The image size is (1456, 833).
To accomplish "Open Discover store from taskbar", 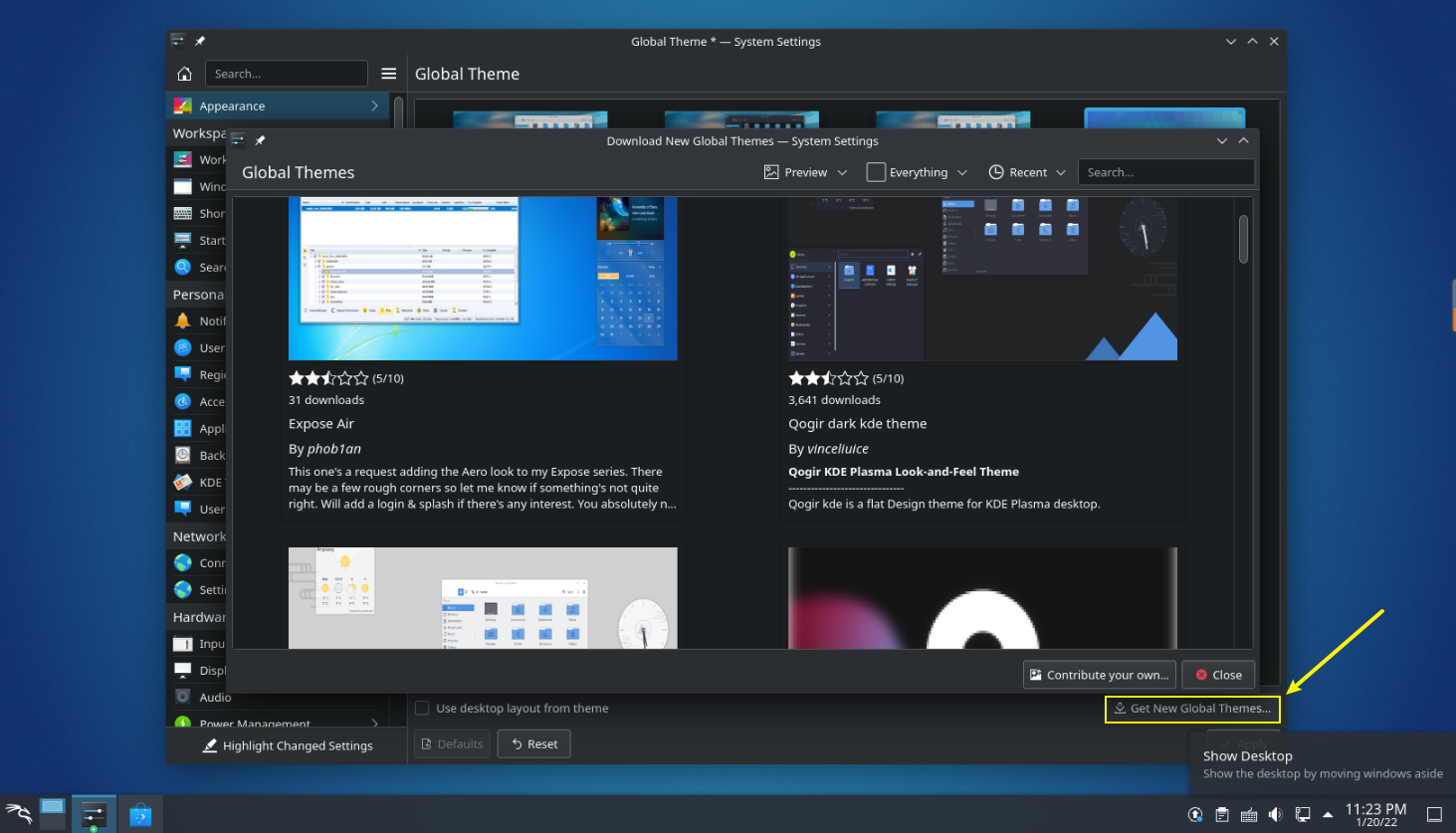I will pos(140,814).
